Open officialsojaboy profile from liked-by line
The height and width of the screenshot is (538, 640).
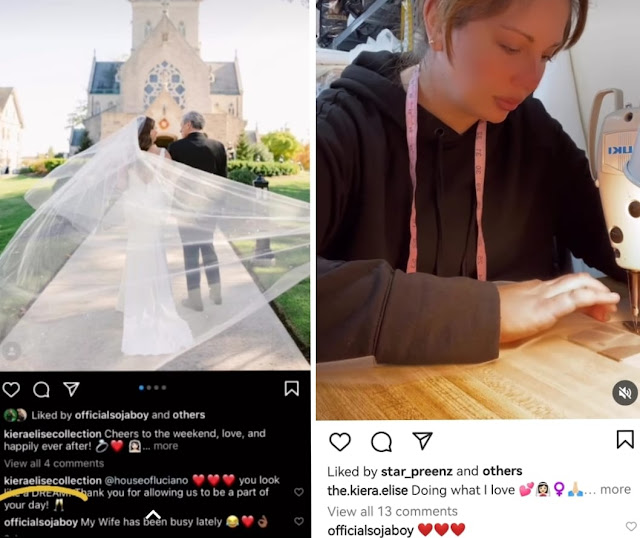click(111, 415)
